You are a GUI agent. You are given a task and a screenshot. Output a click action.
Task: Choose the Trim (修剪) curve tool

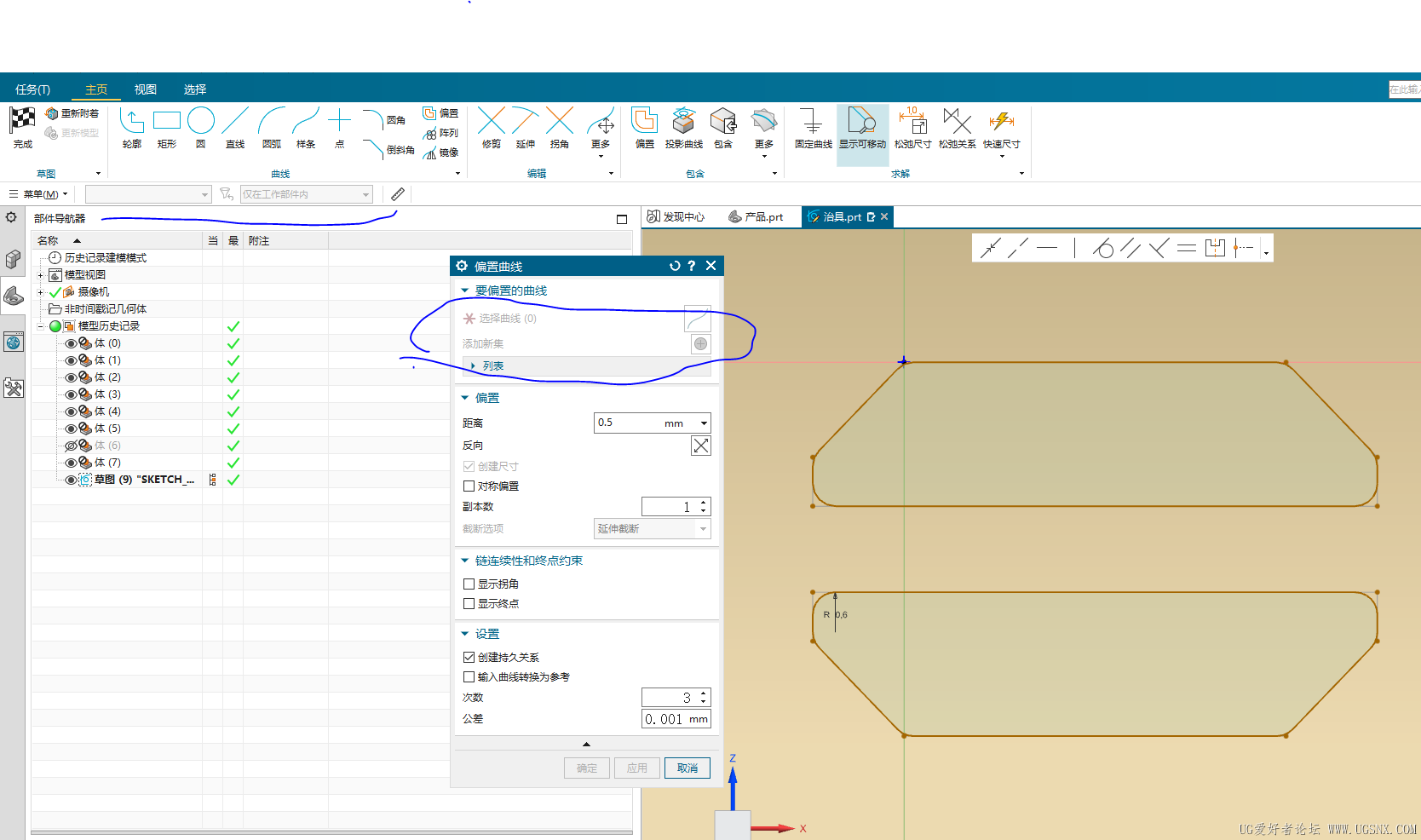tap(492, 122)
